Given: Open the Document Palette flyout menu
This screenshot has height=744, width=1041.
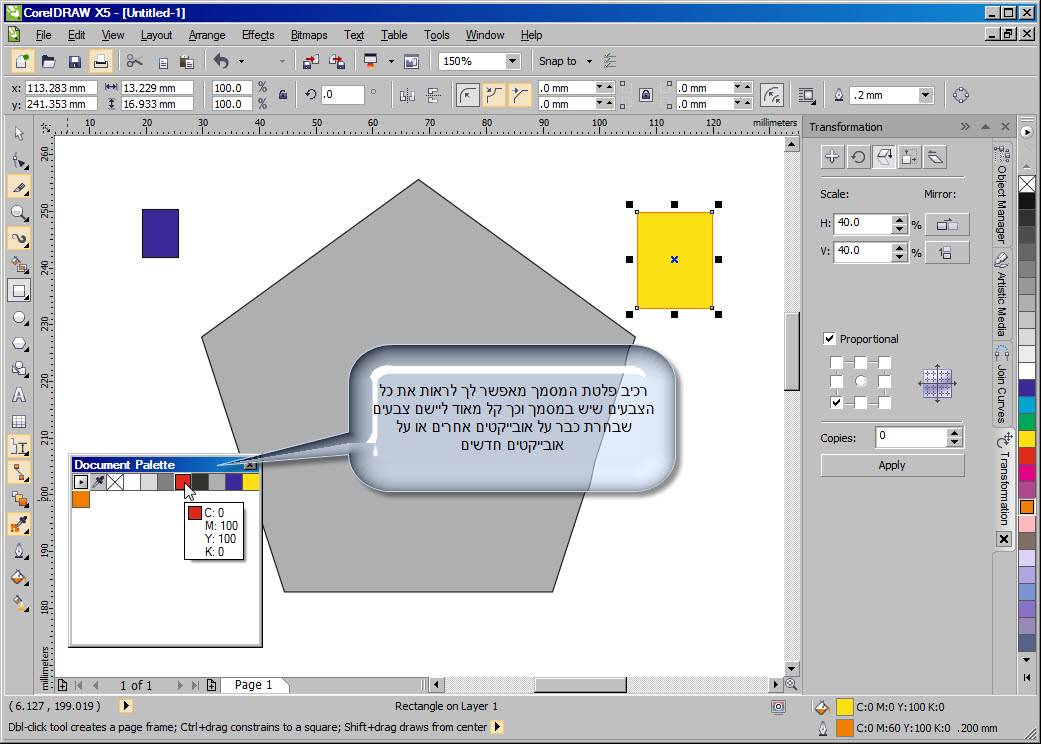Looking at the screenshot, I should point(80,482).
